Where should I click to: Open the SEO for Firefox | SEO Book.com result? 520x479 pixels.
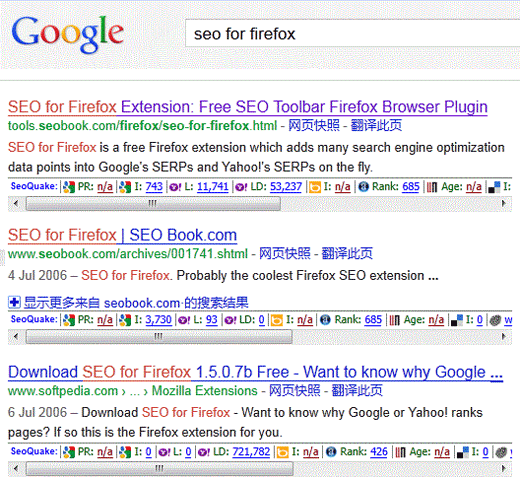(x=122, y=235)
